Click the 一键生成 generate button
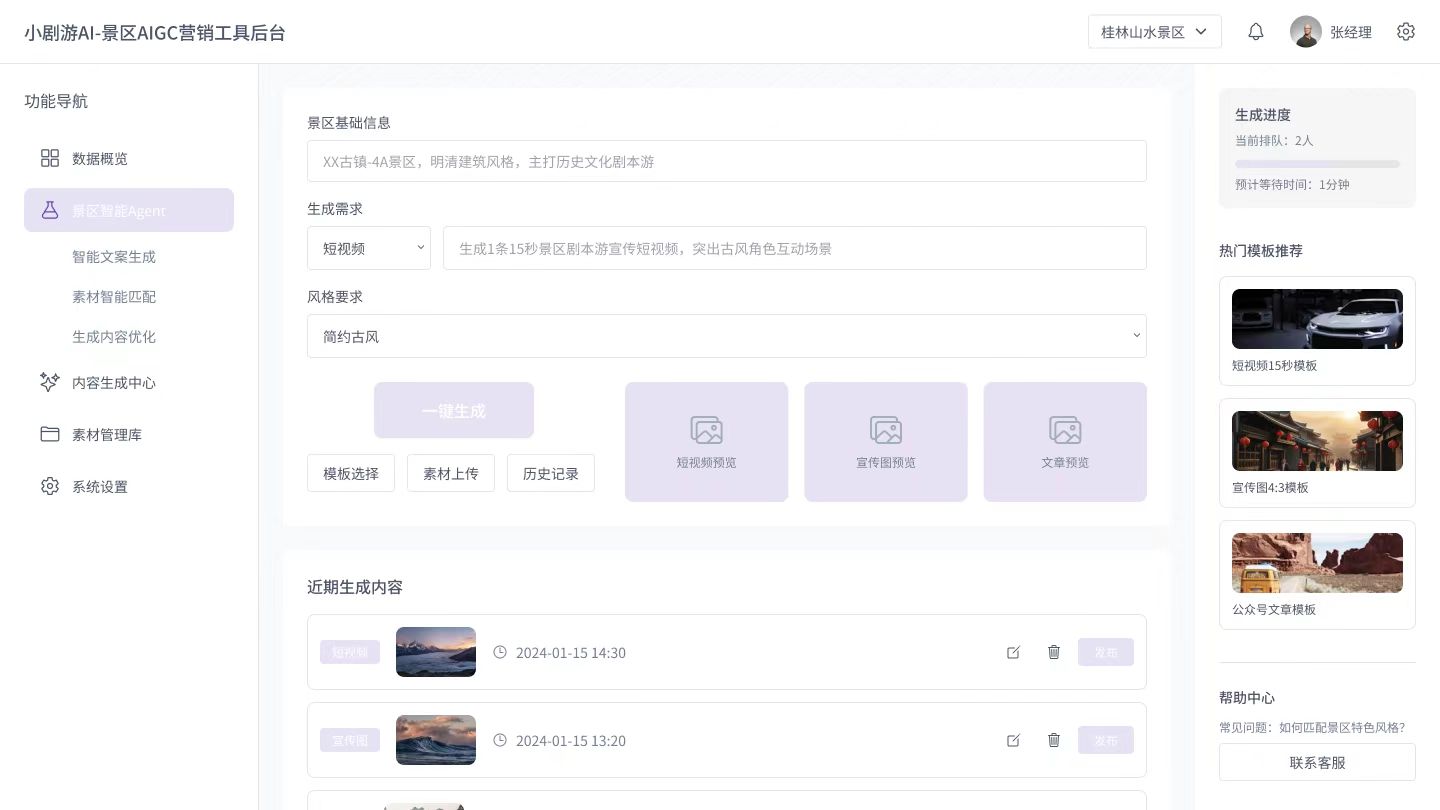Image resolution: width=1440 pixels, height=810 pixels. (x=454, y=410)
